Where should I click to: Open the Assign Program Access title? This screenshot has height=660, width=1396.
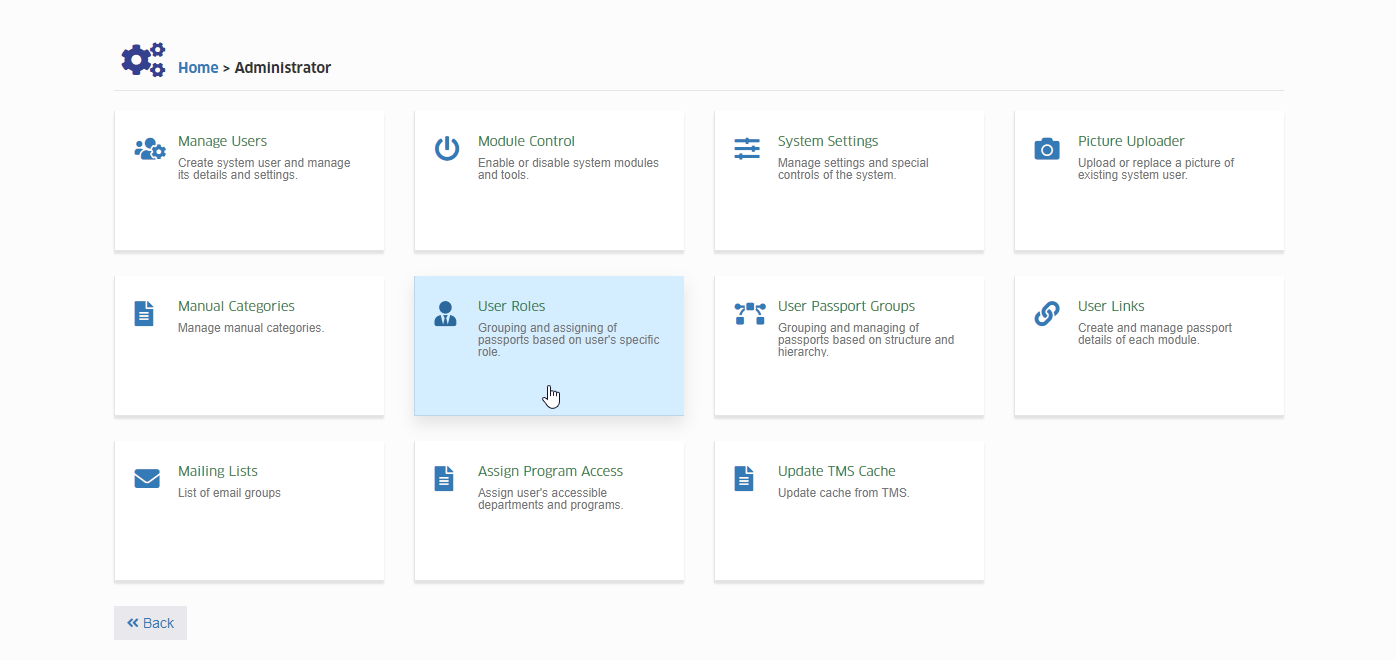[x=550, y=471]
